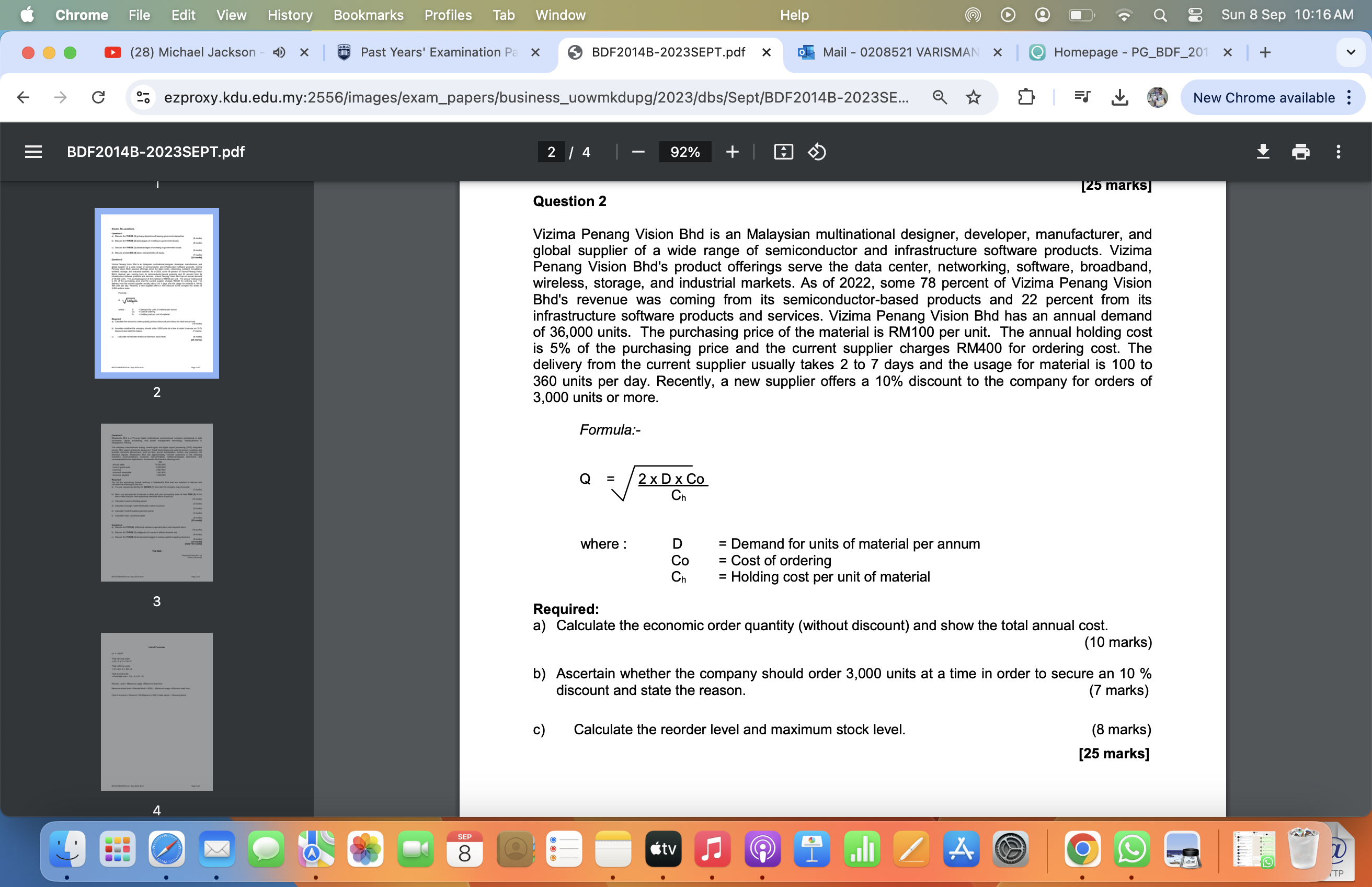Open the PDF sidebar hamburger menu

(x=33, y=152)
